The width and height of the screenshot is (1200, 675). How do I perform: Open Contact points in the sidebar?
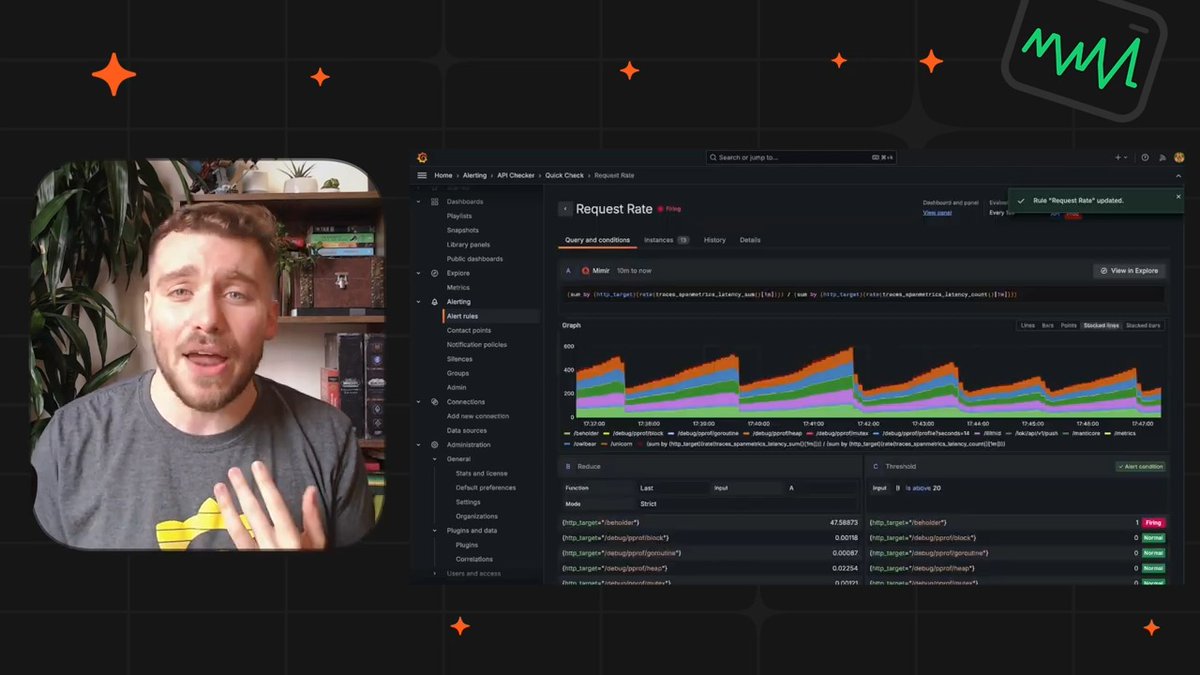point(469,330)
